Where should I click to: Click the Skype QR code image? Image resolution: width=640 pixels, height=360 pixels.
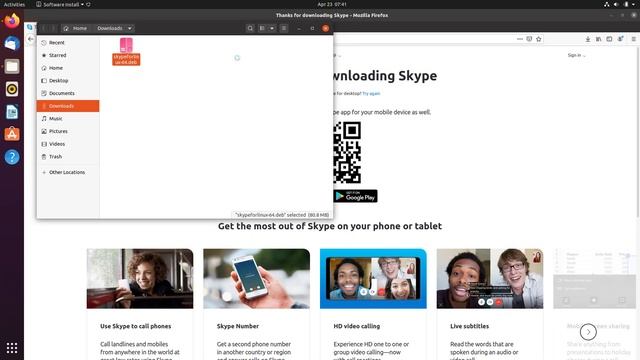[347, 152]
